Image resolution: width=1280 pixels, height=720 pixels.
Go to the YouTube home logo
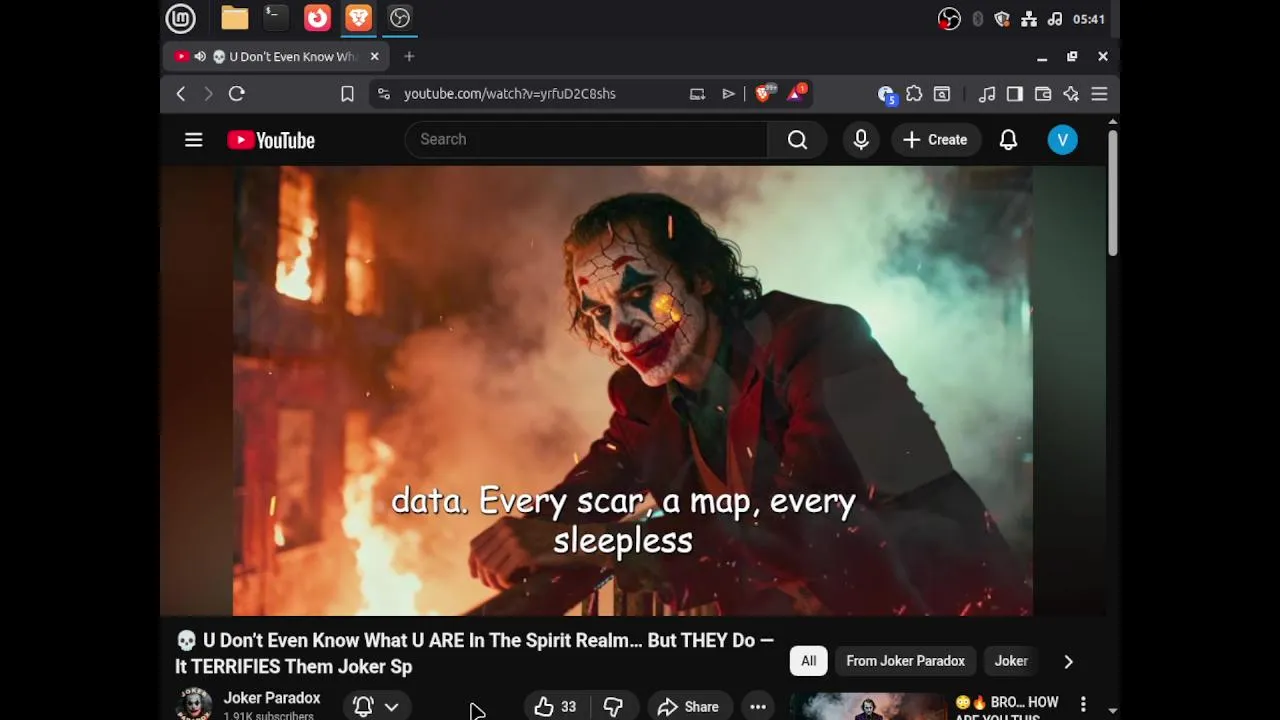tap(271, 140)
